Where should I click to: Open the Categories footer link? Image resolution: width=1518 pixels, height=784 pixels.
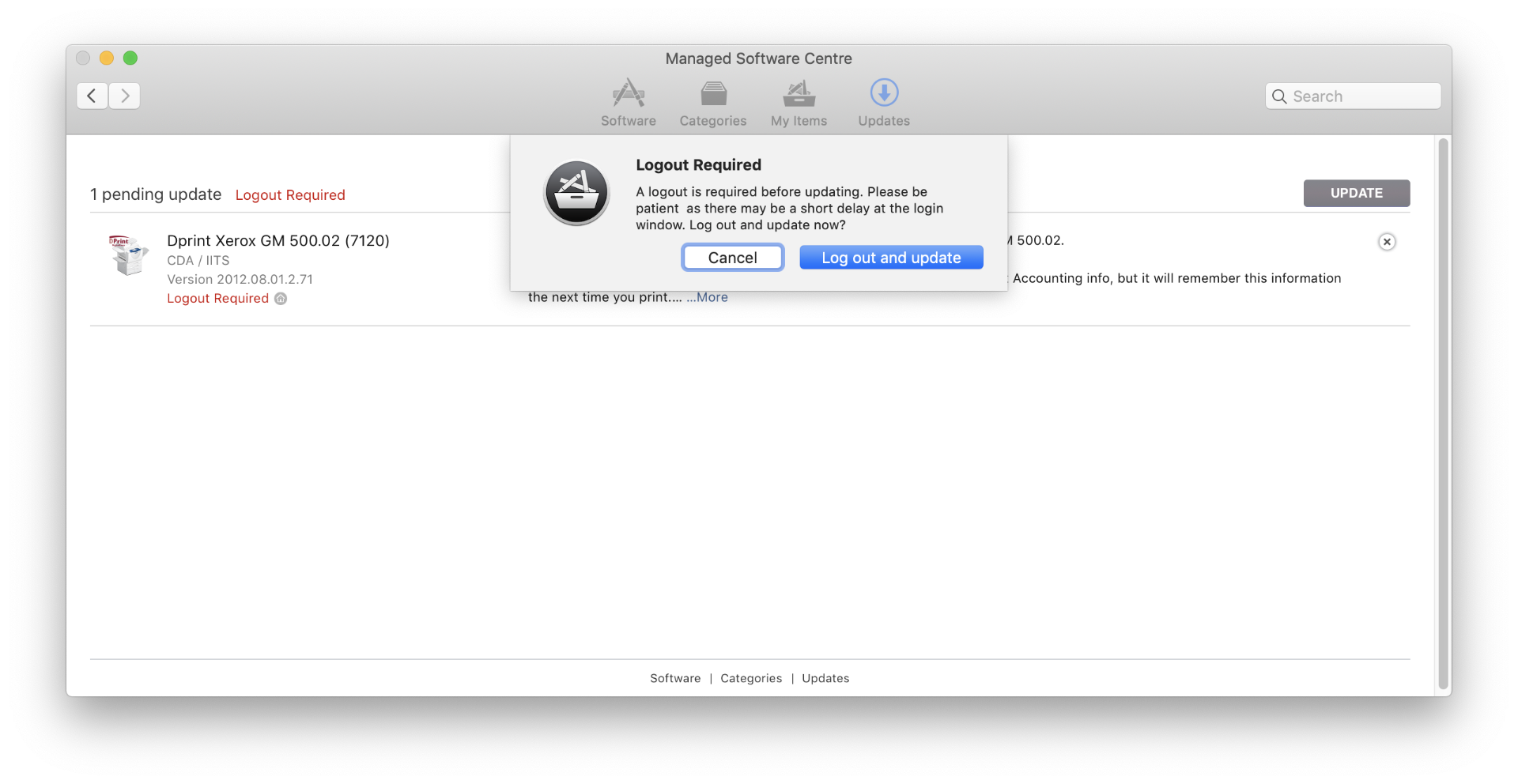[751, 678]
